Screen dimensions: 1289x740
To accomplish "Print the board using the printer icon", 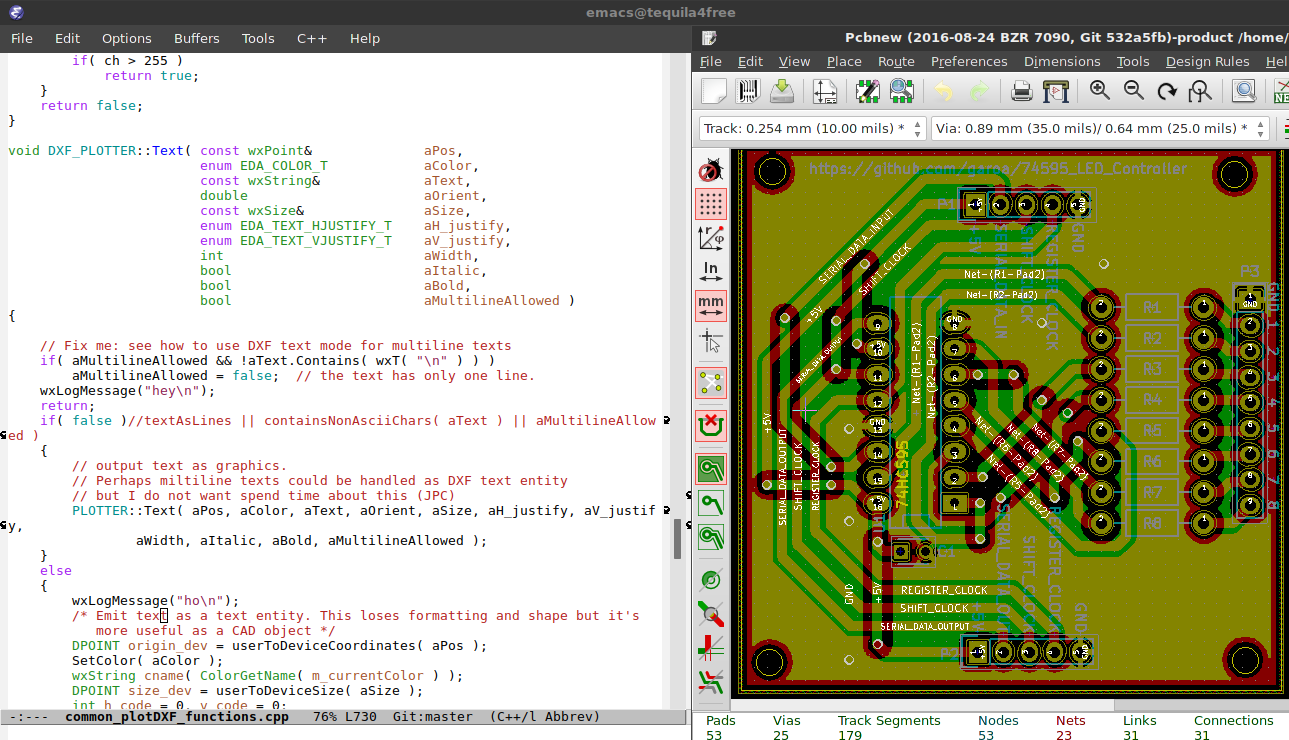I will 1021,92.
